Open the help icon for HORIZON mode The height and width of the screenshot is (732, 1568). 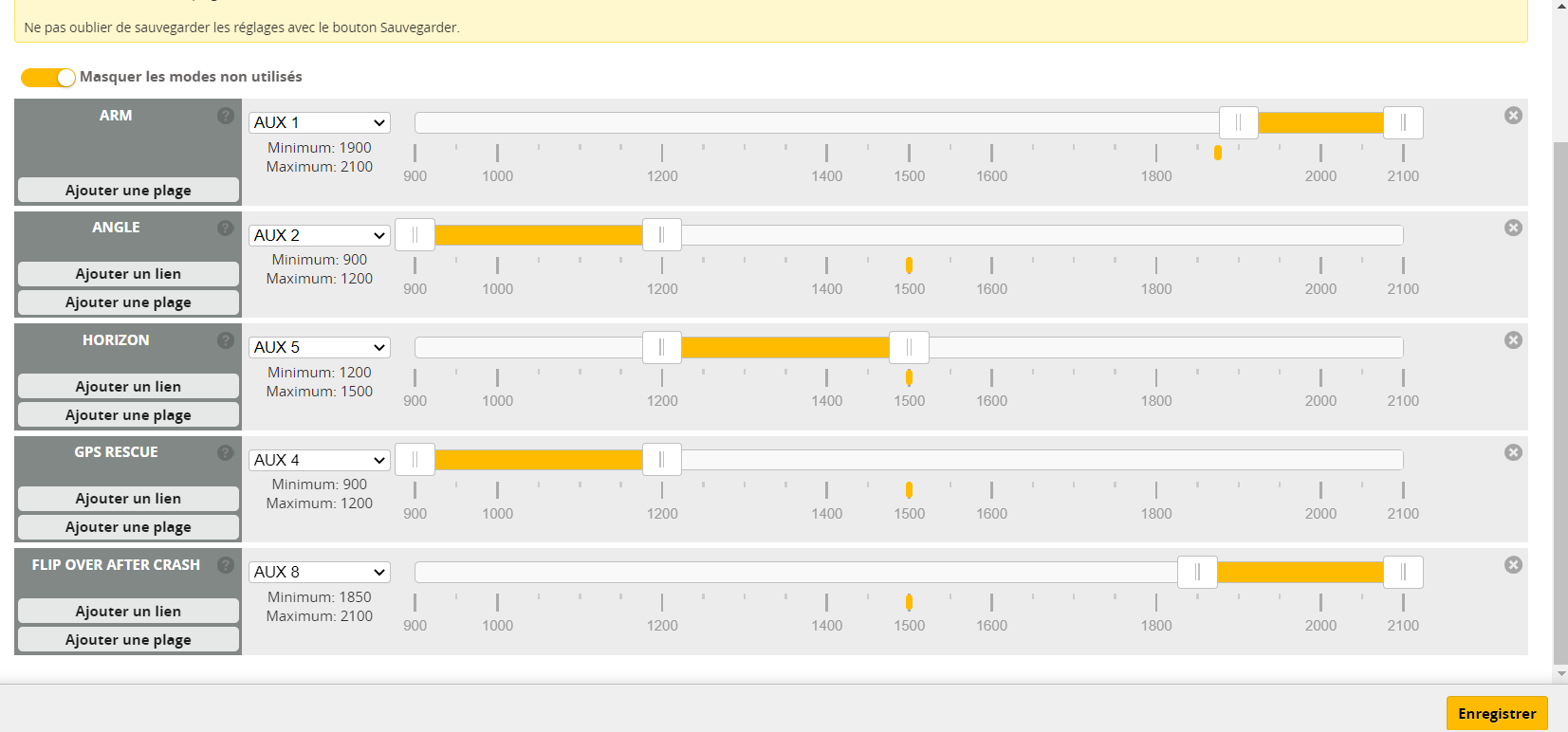225,340
